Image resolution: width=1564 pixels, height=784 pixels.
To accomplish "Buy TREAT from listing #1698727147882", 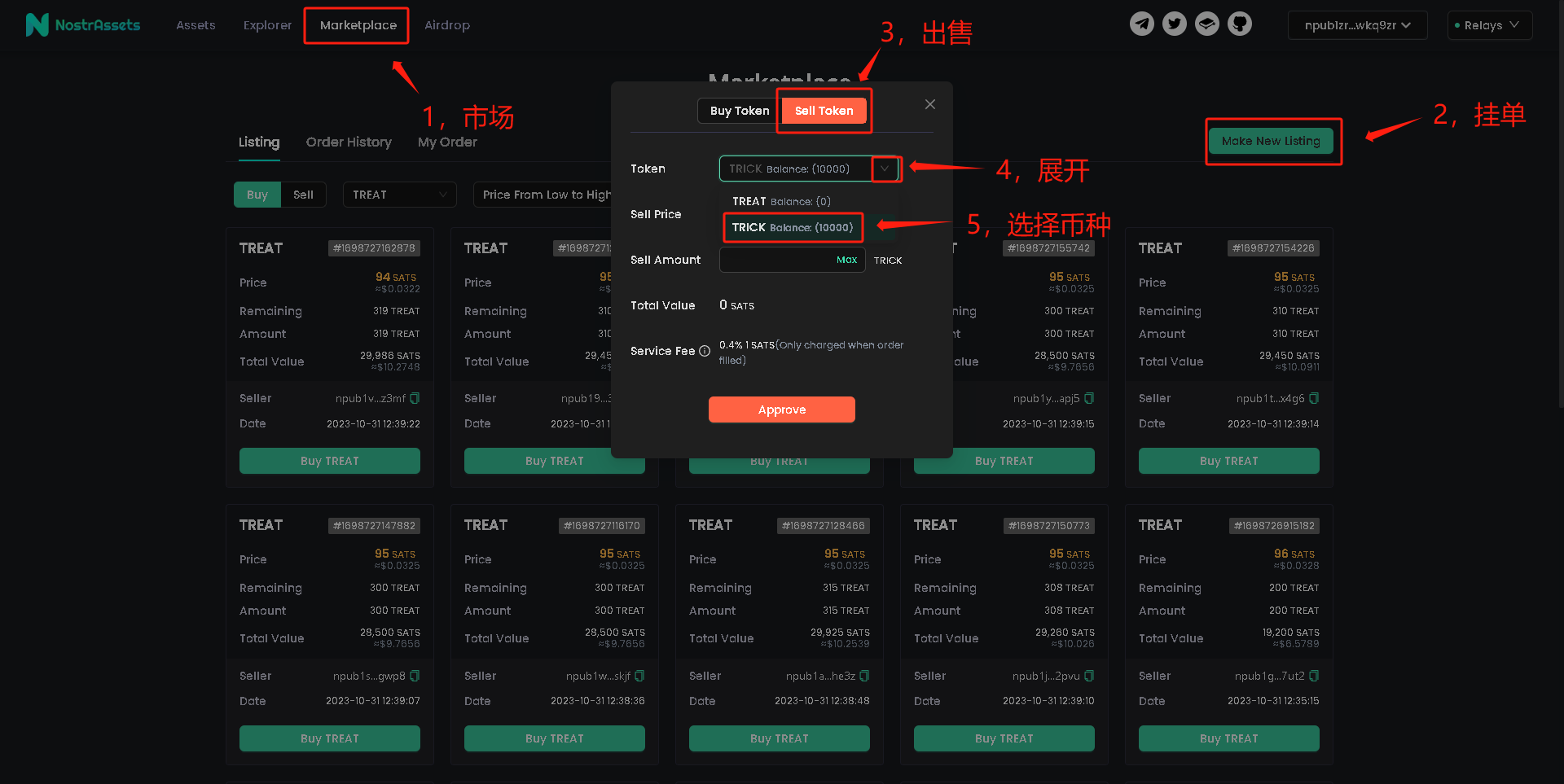I will (x=330, y=738).
